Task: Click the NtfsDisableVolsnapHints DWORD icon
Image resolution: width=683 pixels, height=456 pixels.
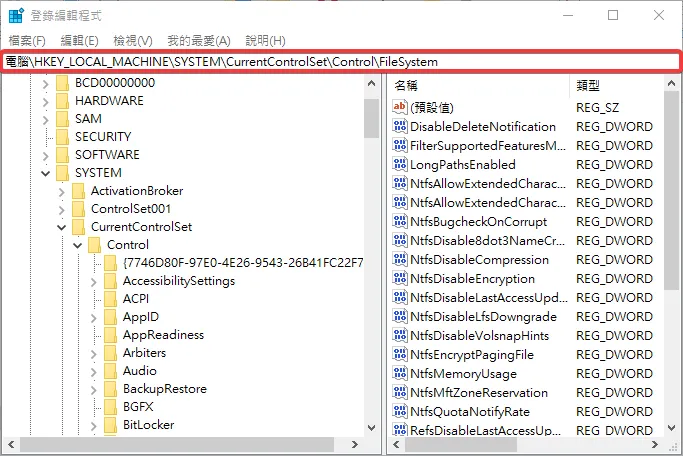Action: point(399,335)
